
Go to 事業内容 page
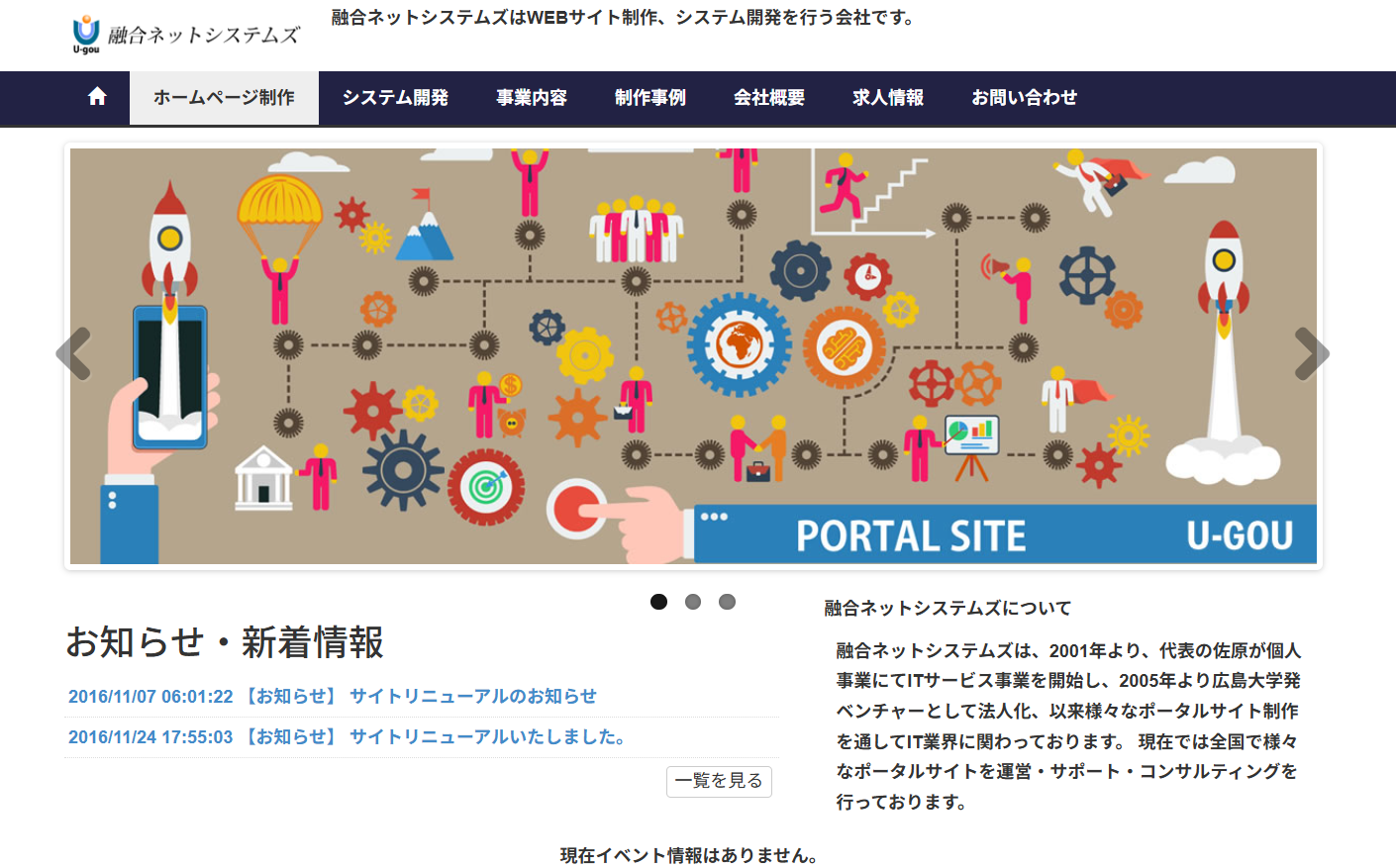click(532, 98)
